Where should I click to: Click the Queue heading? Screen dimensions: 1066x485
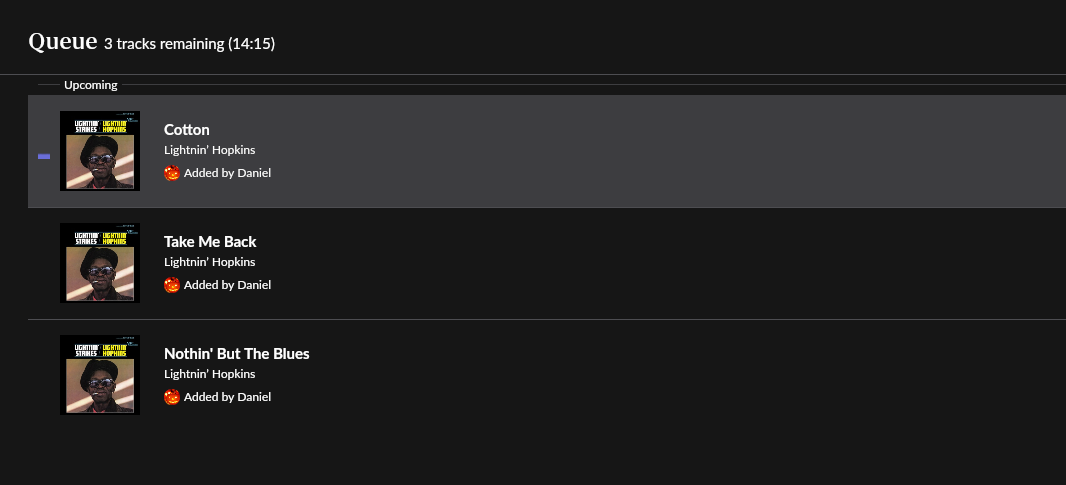pos(63,41)
